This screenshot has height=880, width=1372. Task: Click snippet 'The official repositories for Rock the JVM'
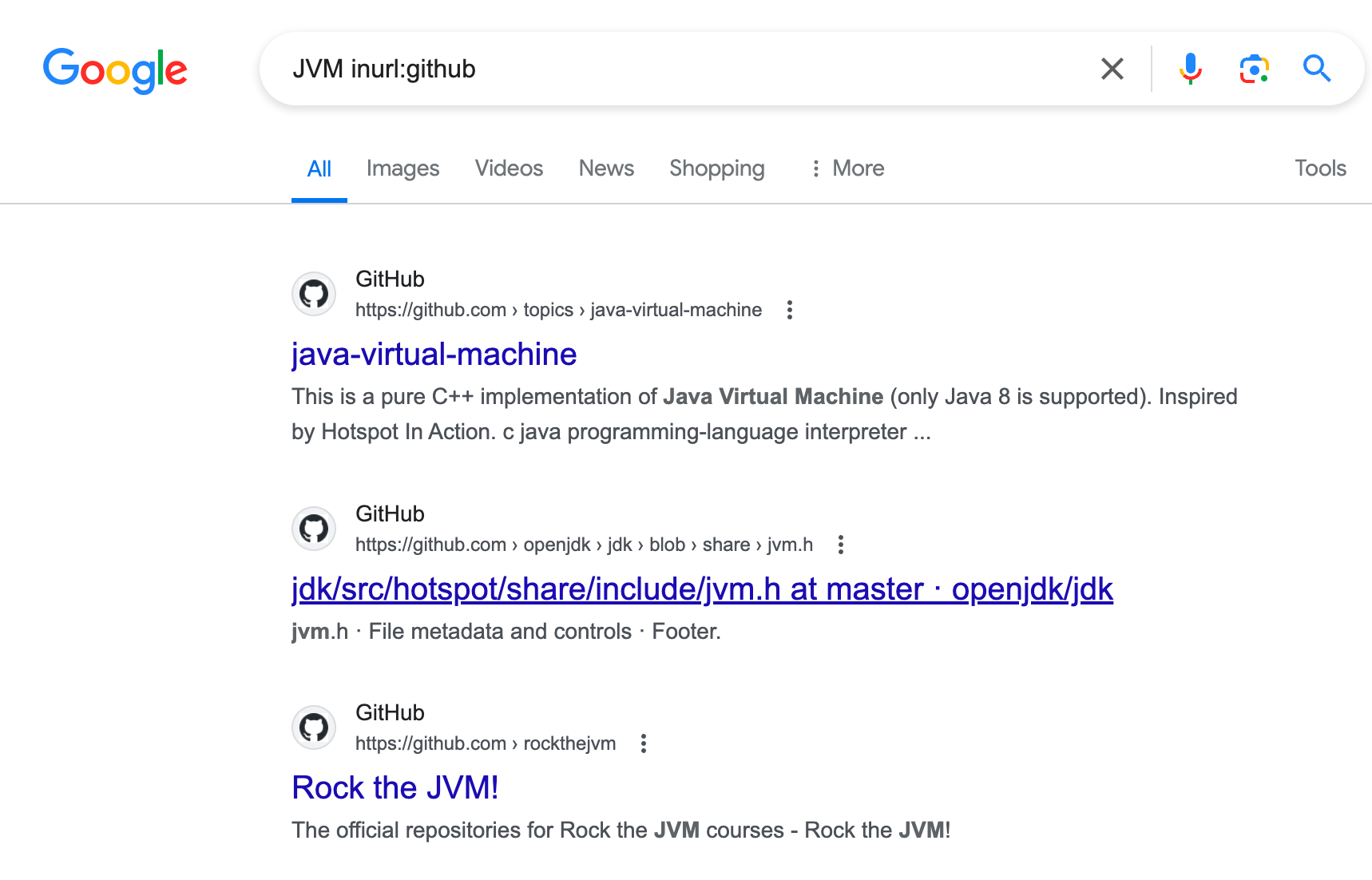point(495,830)
